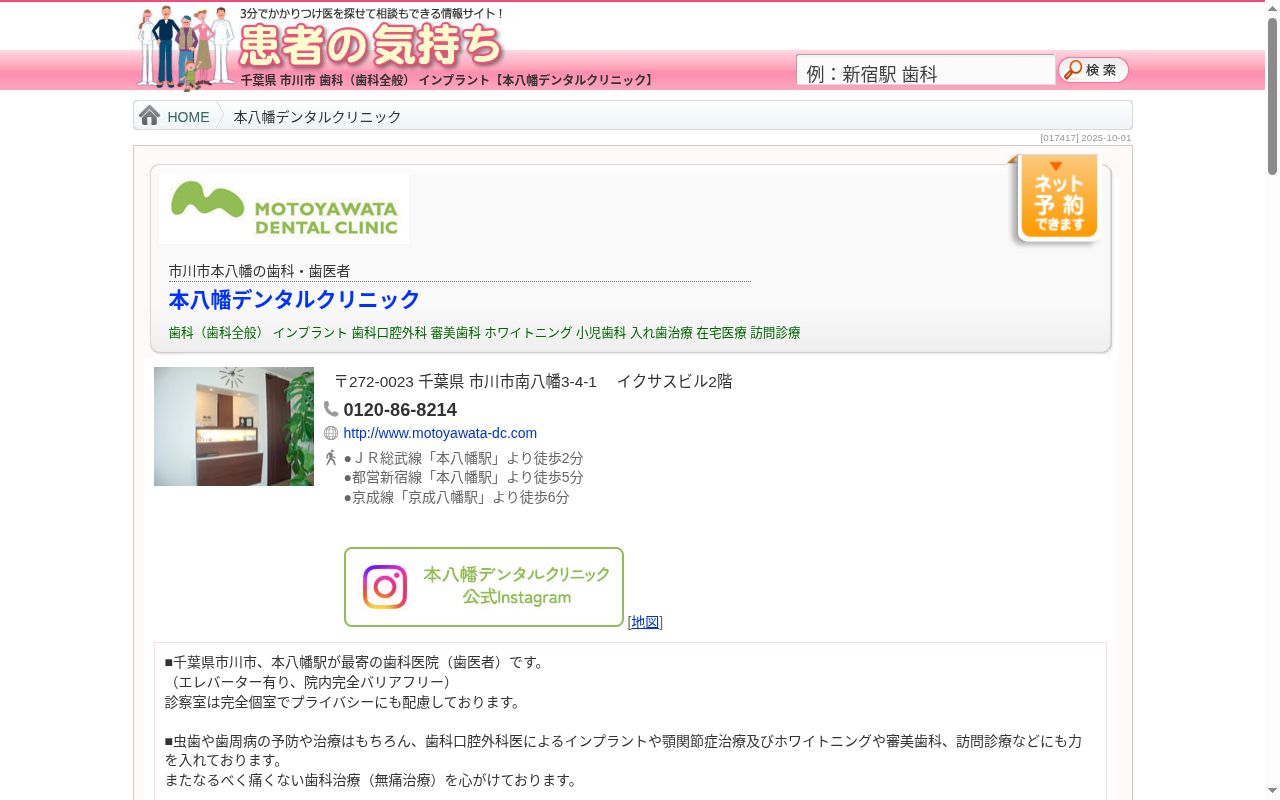The height and width of the screenshot is (800, 1280).
Task: Open the clinic's official Instagram banner
Action: tap(484, 587)
